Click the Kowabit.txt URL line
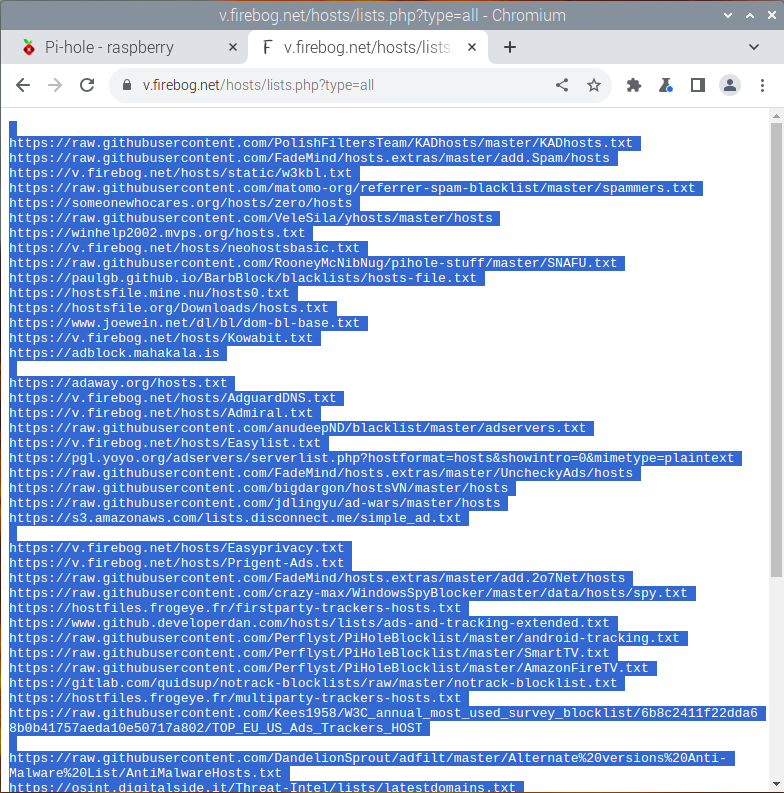The height and width of the screenshot is (793, 784). (161, 338)
